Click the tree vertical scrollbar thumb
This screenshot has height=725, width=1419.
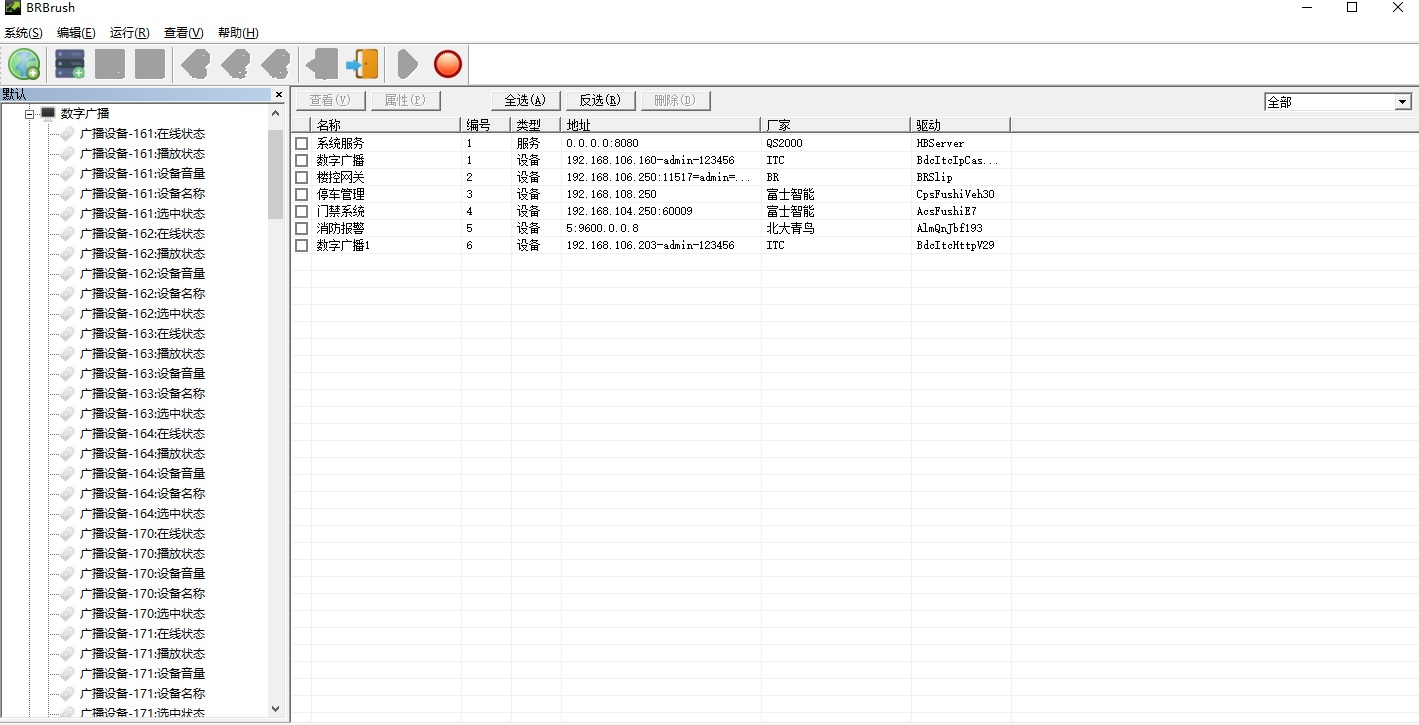click(276, 174)
